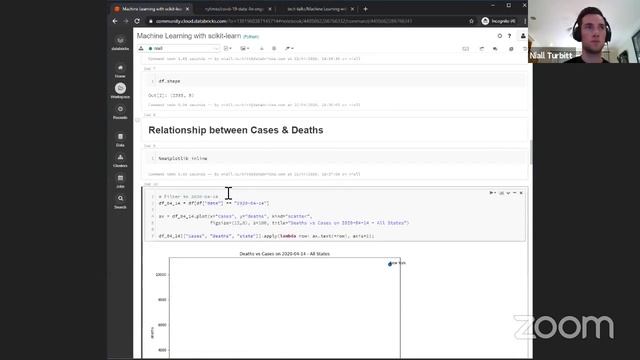This screenshot has height=360, width=640.
Task: Click the %matplotlib inline code cell
Action: [336, 158]
